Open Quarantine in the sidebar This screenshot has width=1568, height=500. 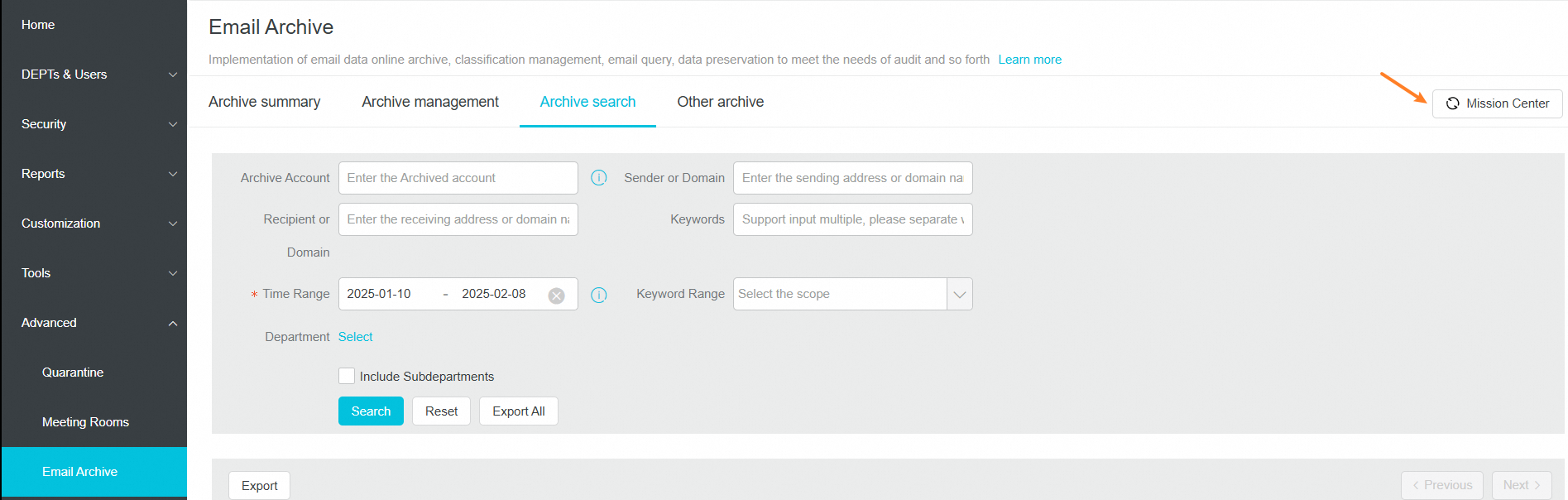coord(73,373)
